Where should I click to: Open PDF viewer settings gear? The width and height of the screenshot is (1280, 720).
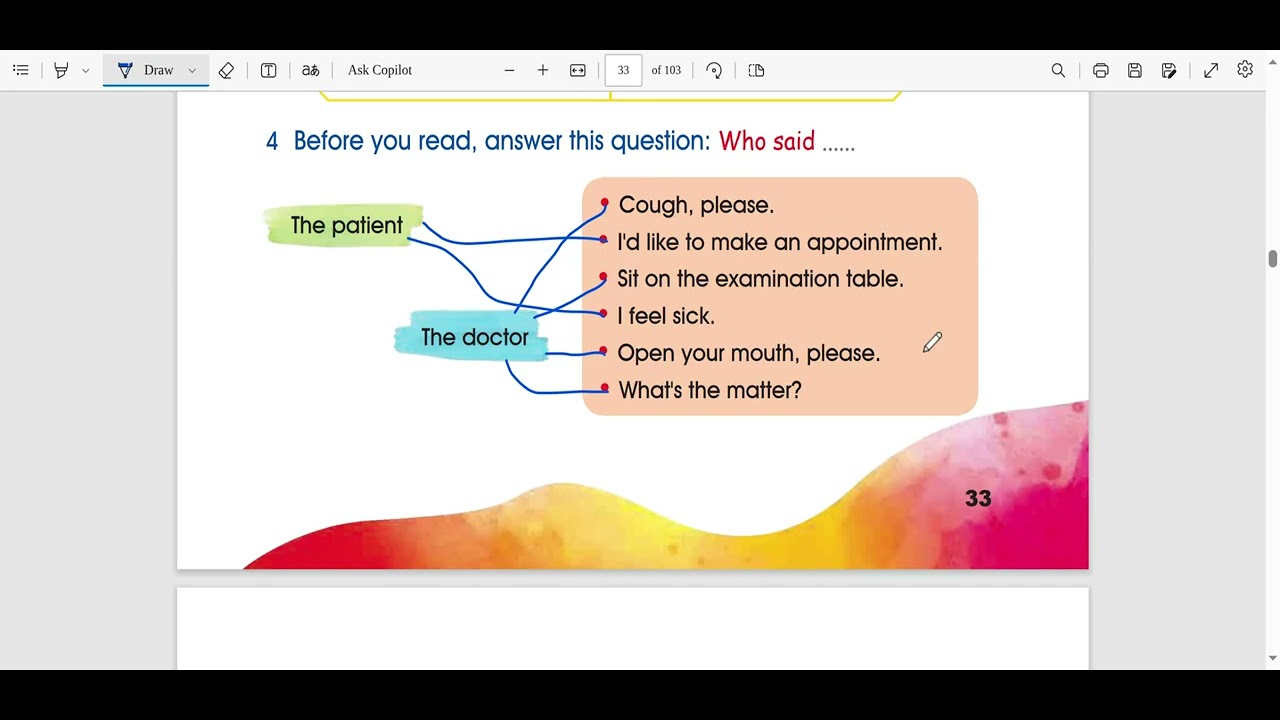1245,69
